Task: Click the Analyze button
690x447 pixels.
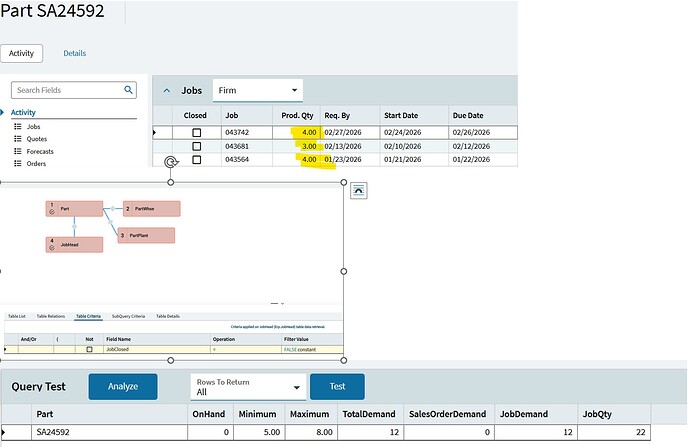Action: click(123, 387)
